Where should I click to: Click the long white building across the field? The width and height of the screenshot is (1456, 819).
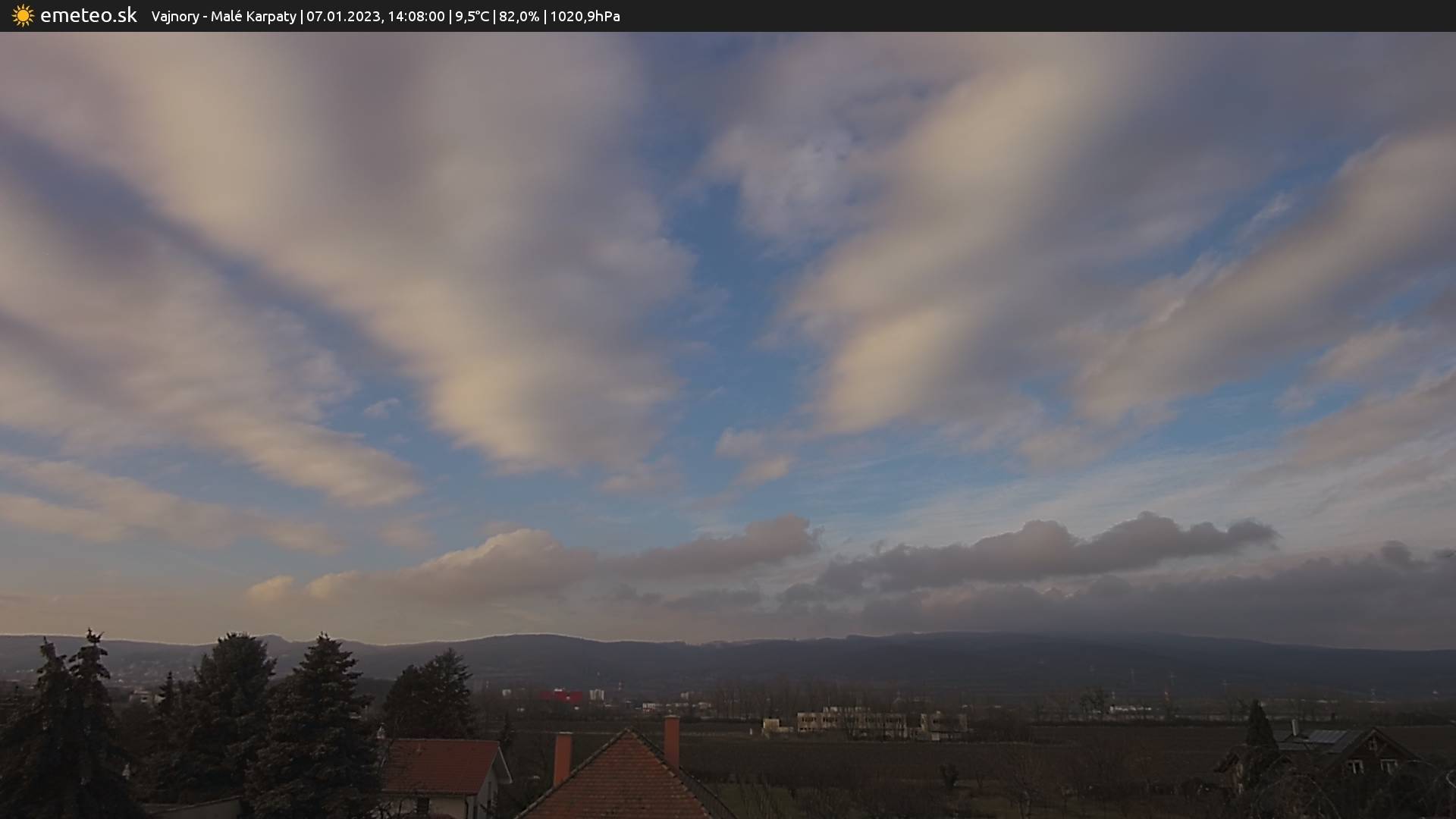pos(851,720)
